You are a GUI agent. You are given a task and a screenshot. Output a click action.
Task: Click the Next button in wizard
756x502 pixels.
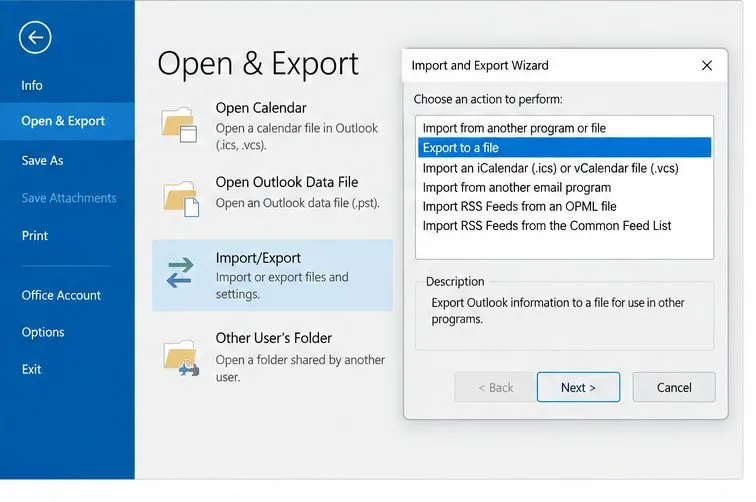point(578,387)
